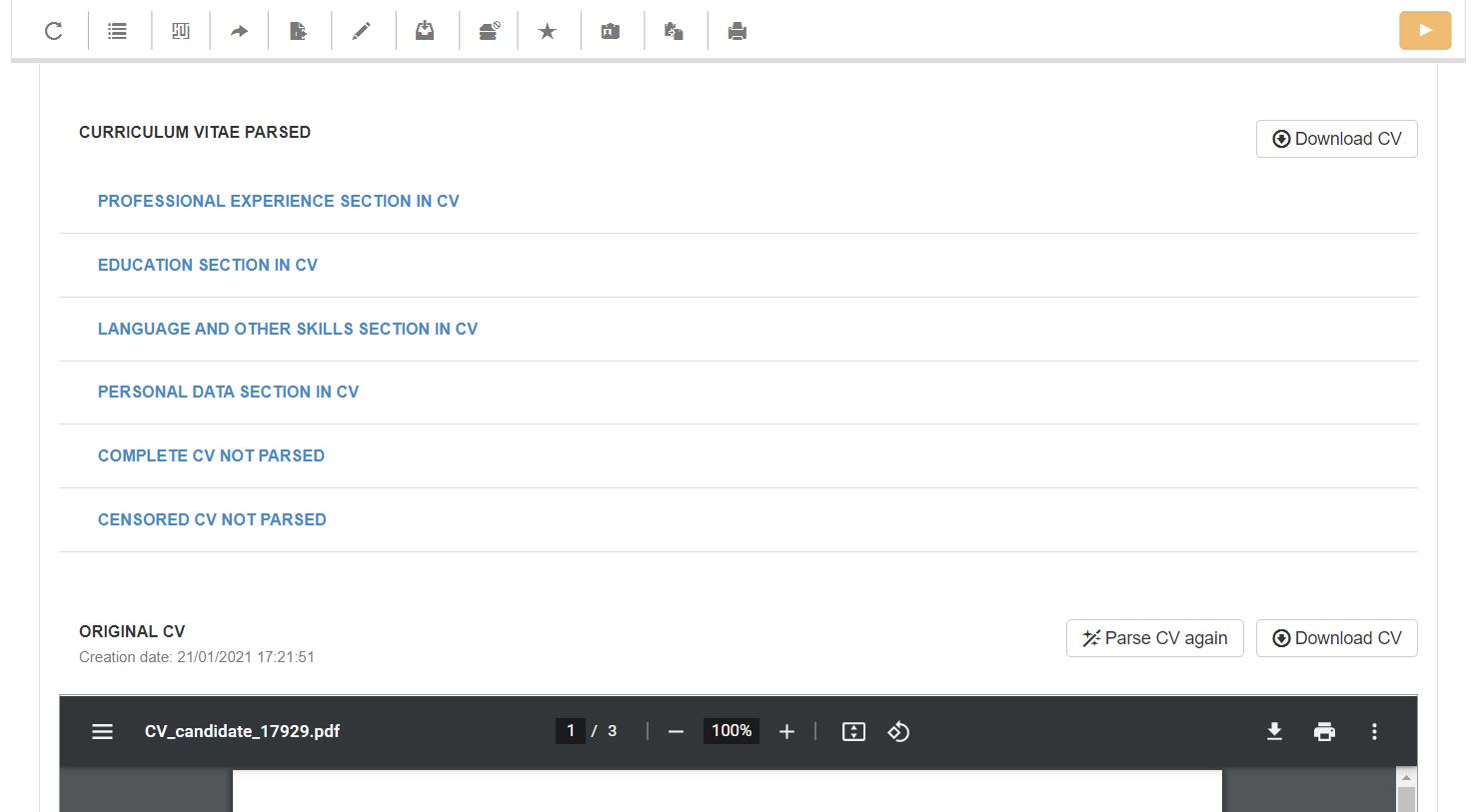Click Parse CV again button
The height and width of the screenshot is (812, 1483).
1154,638
